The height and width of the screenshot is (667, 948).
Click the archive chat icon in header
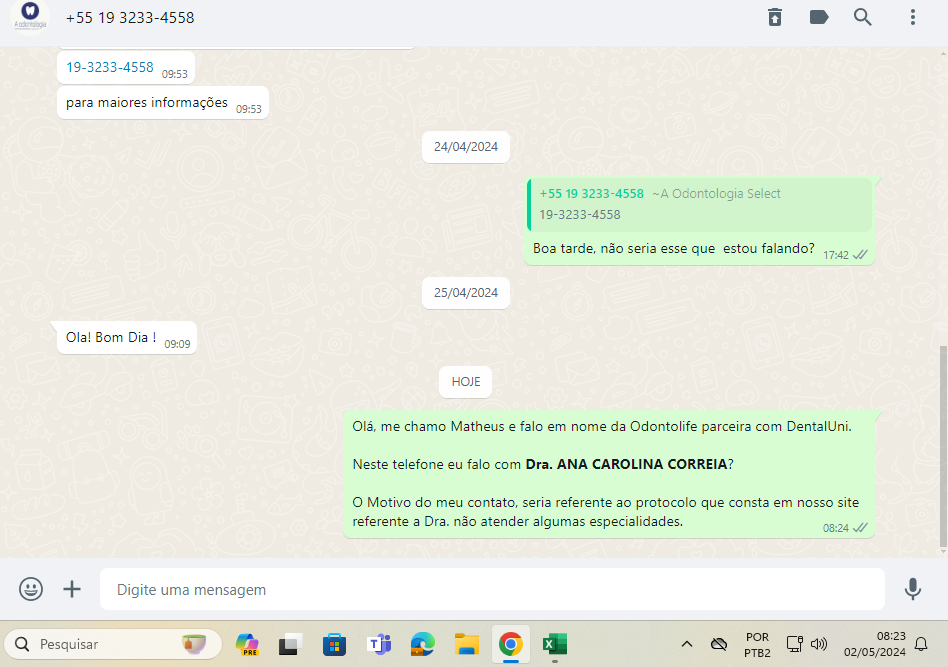[774, 17]
